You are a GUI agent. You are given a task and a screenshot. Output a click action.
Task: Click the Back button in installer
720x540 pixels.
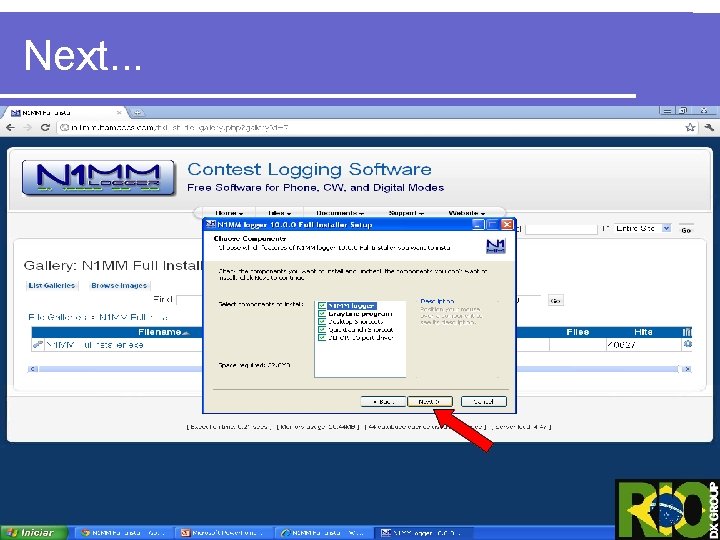click(383, 402)
